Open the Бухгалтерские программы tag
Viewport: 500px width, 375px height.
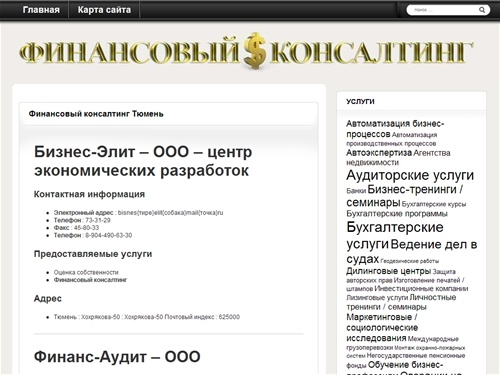tap(397, 214)
